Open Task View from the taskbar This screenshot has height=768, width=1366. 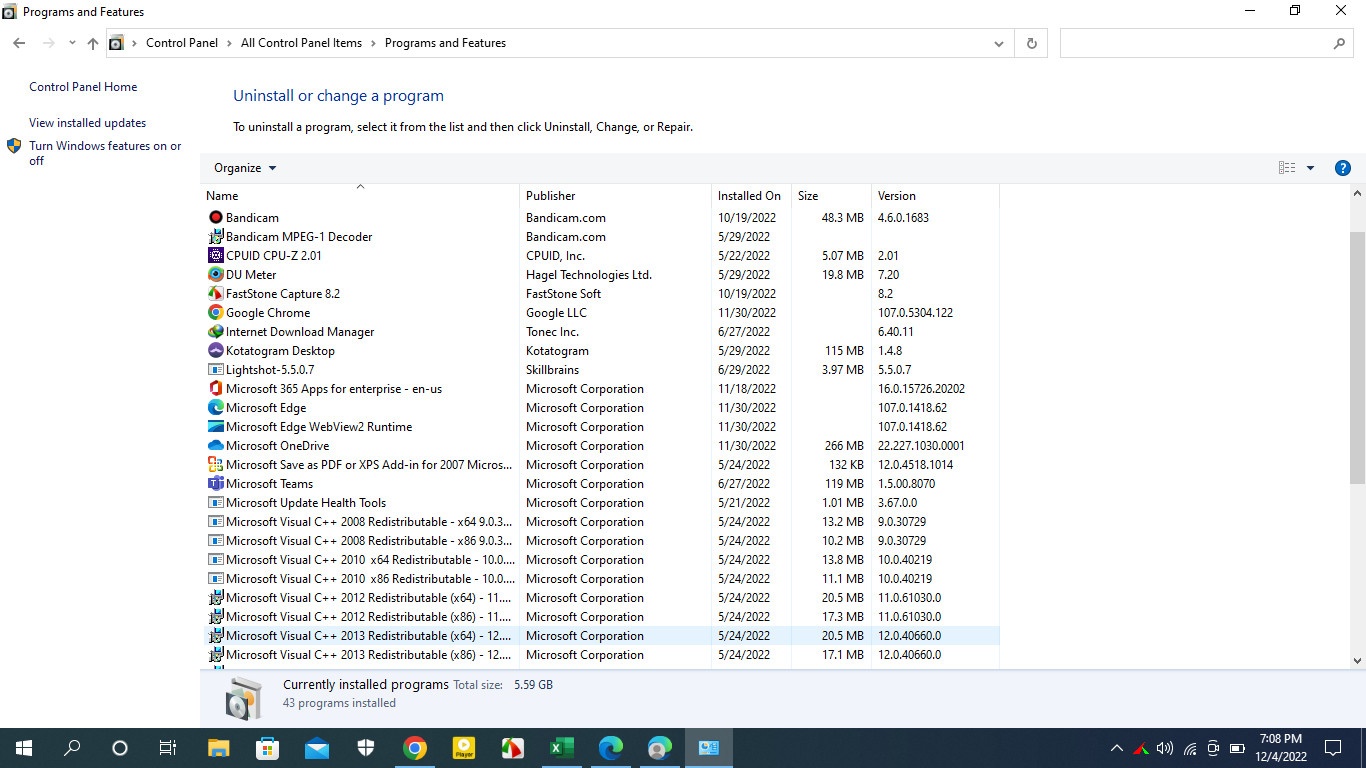coord(168,748)
